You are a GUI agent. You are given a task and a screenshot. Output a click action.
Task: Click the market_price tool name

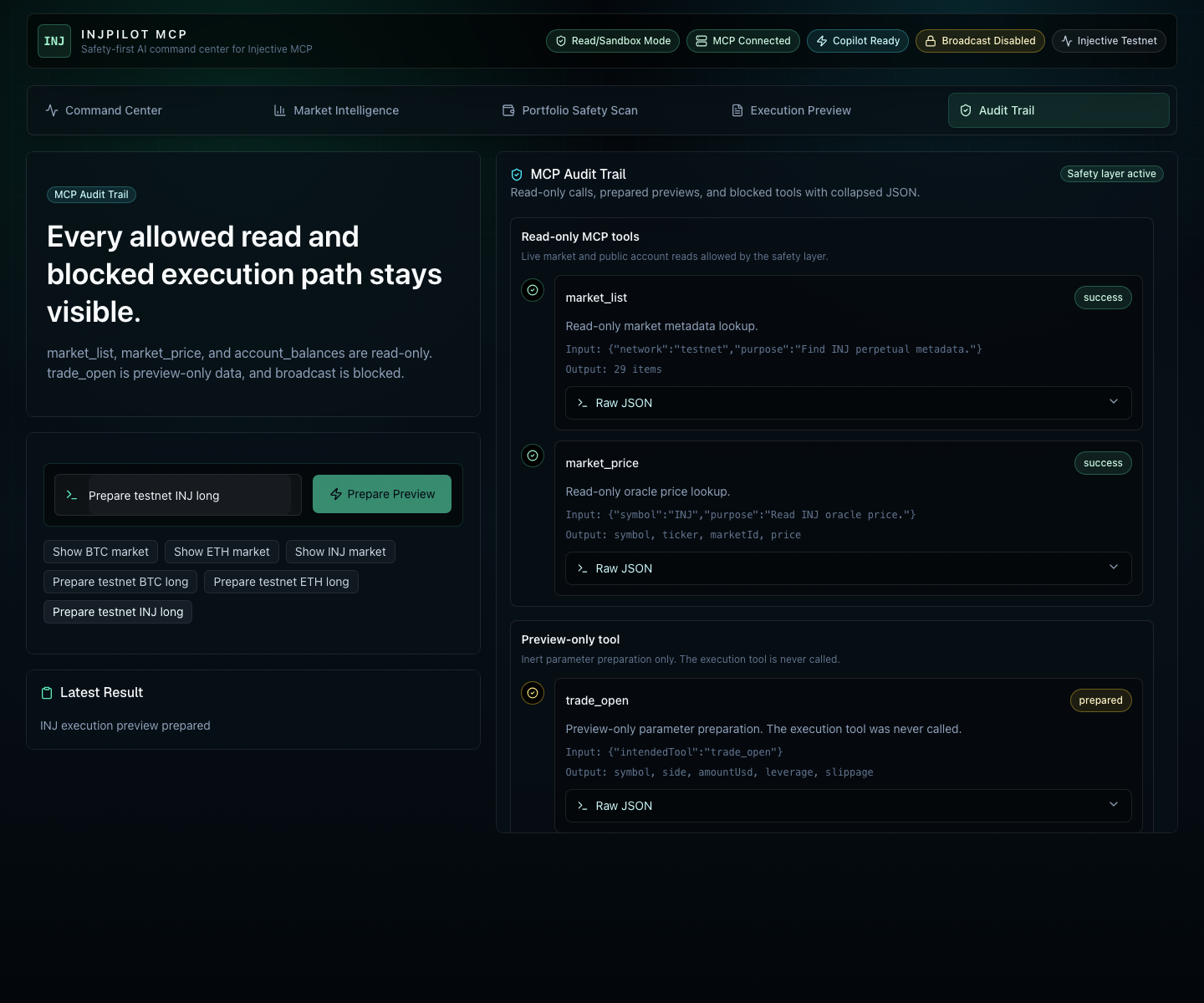point(602,463)
